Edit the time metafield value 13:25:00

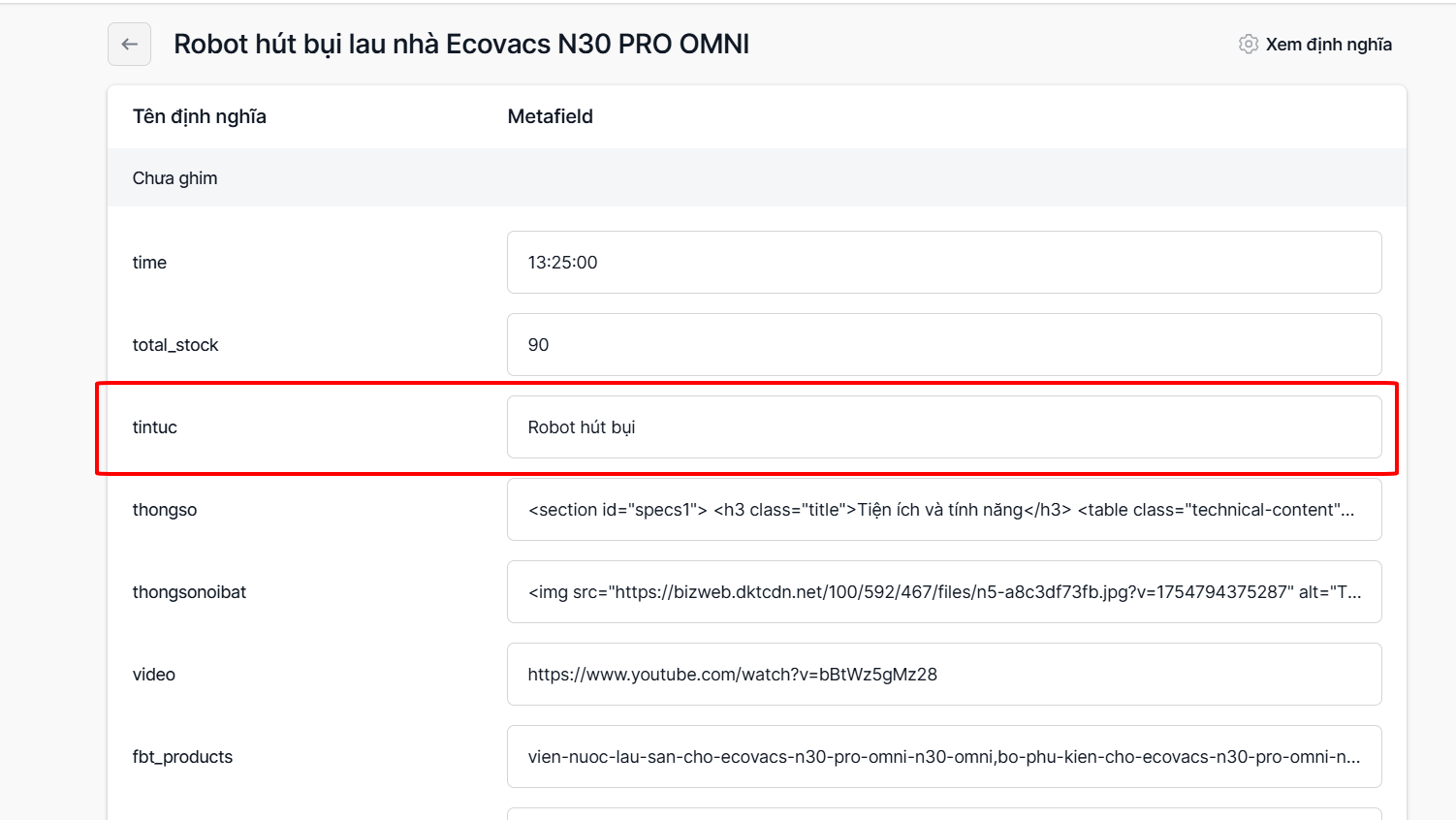coord(944,263)
